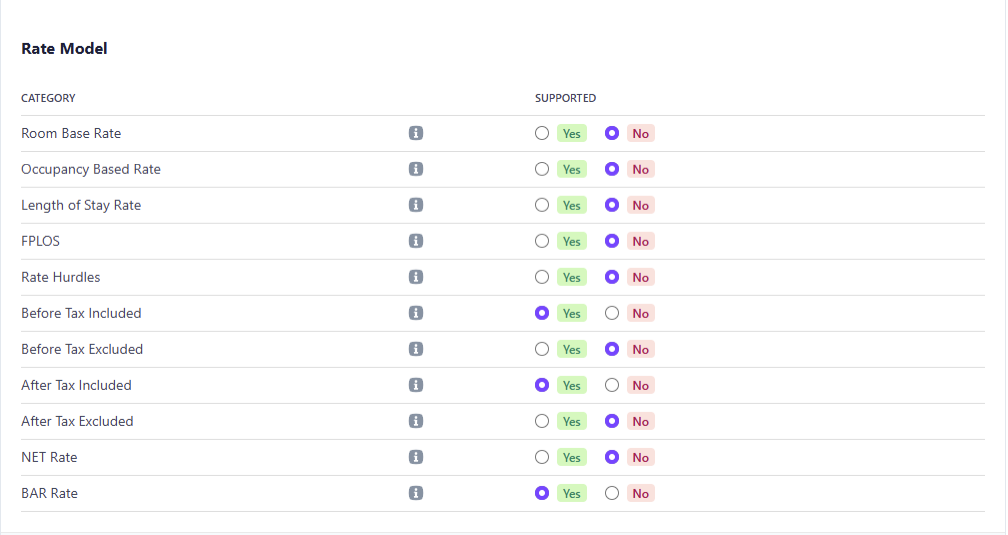1008x535 pixels.
Task: Select Yes for Rate Hurdles
Action: click(542, 277)
